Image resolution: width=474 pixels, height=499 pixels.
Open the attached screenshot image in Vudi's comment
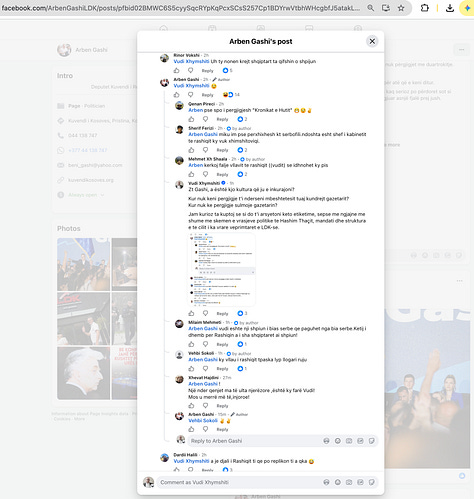click(x=222, y=270)
